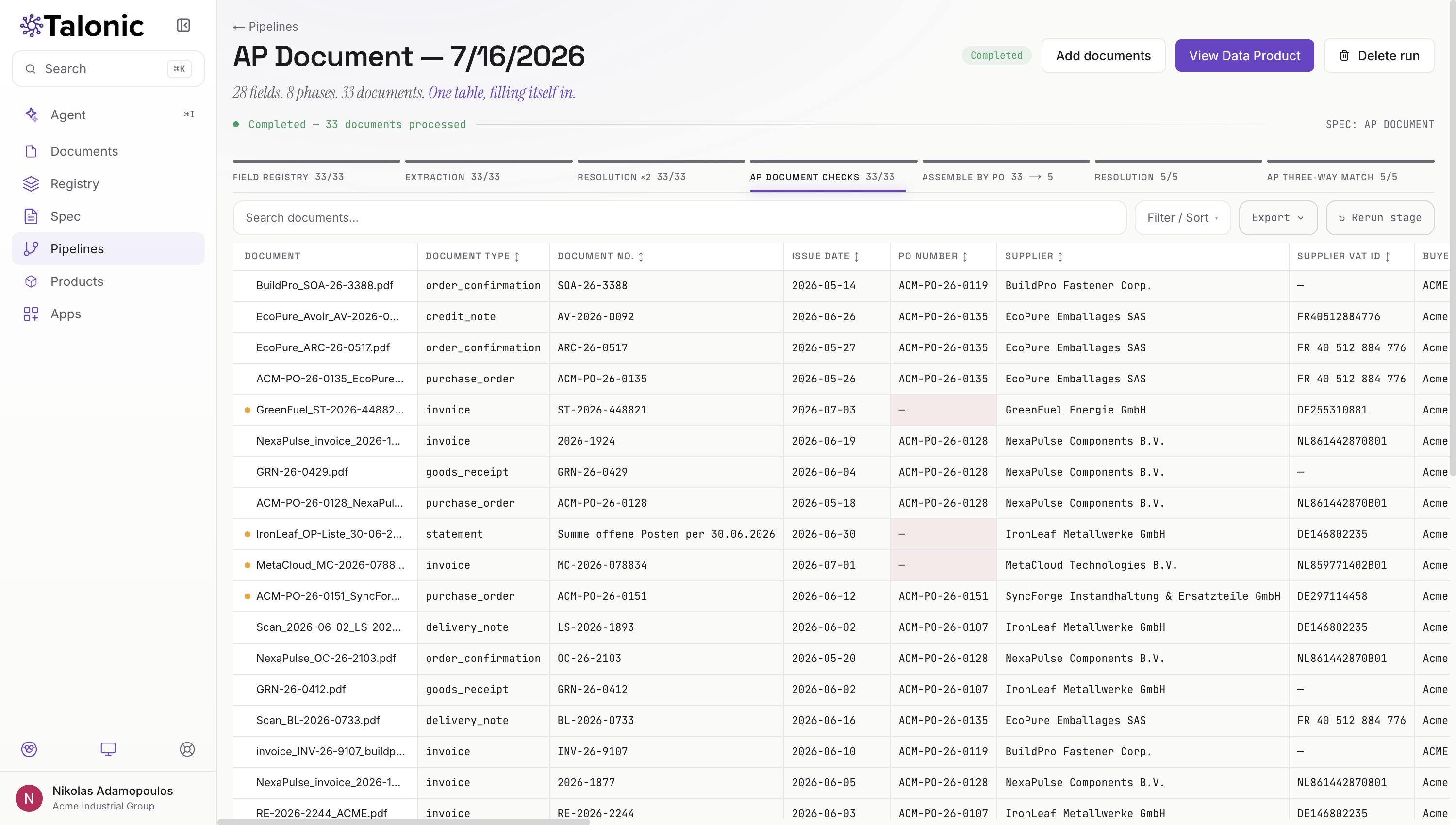Viewport: 1456px width, 825px height.
Task: Open Products from the sidebar
Action: point(108,281)
